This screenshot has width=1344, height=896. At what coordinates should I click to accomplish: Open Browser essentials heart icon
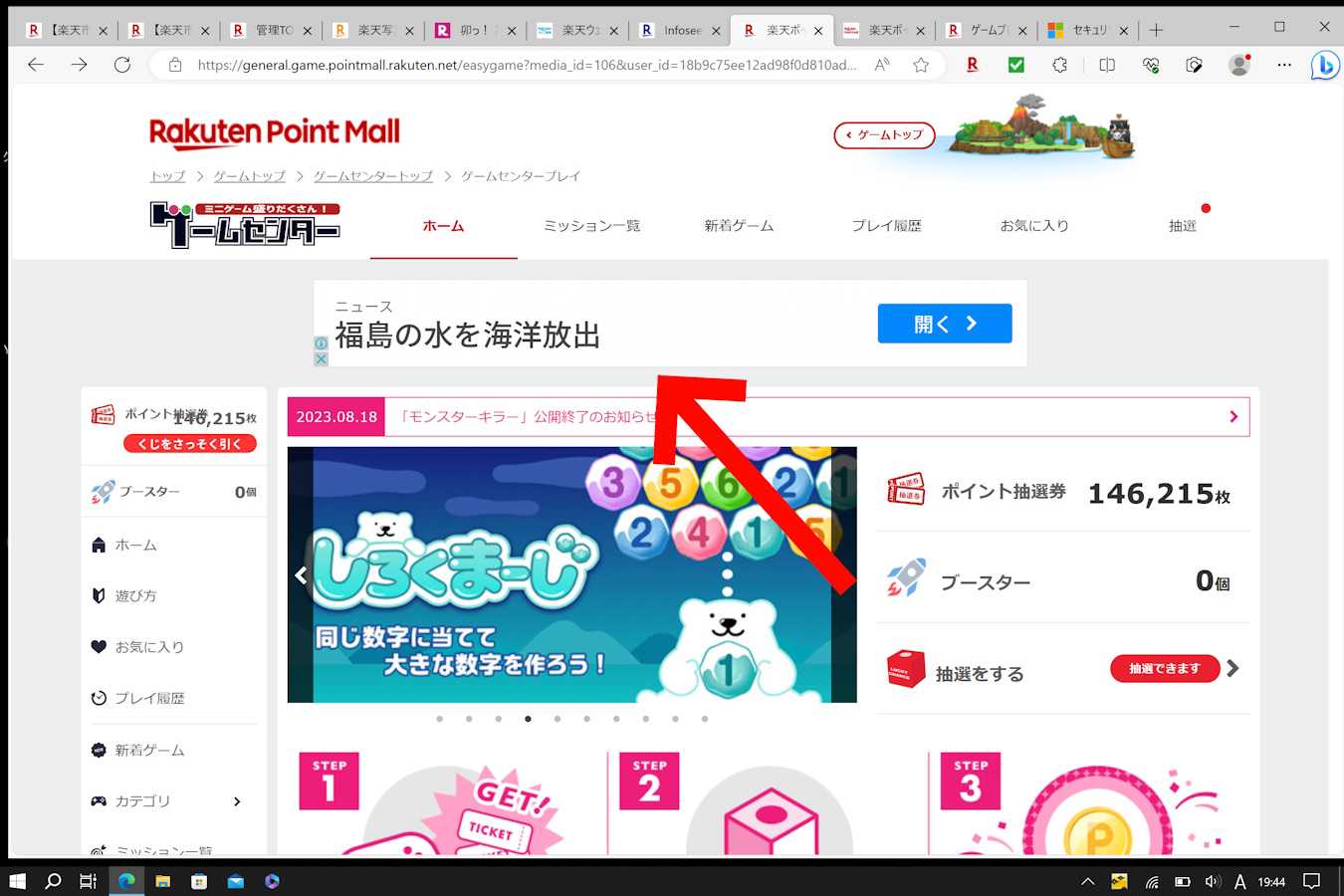pos(1151,65)
